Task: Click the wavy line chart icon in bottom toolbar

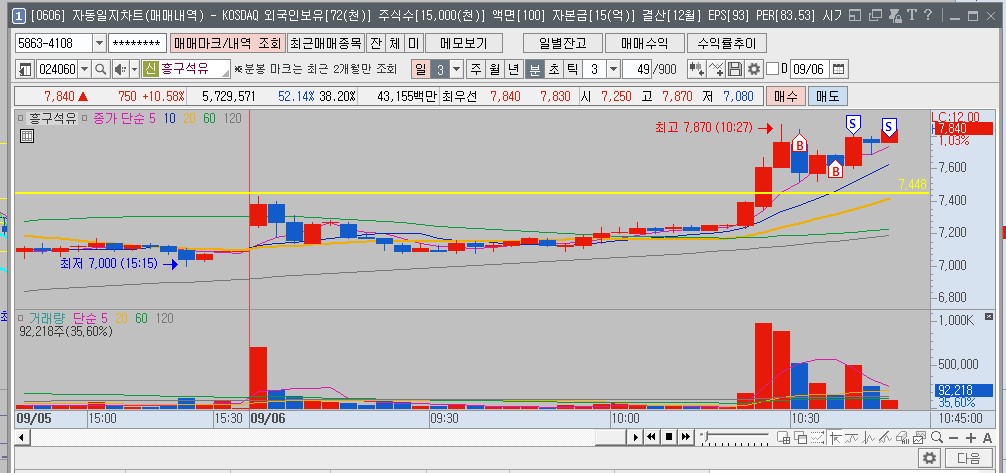Action: pos(851,437)
